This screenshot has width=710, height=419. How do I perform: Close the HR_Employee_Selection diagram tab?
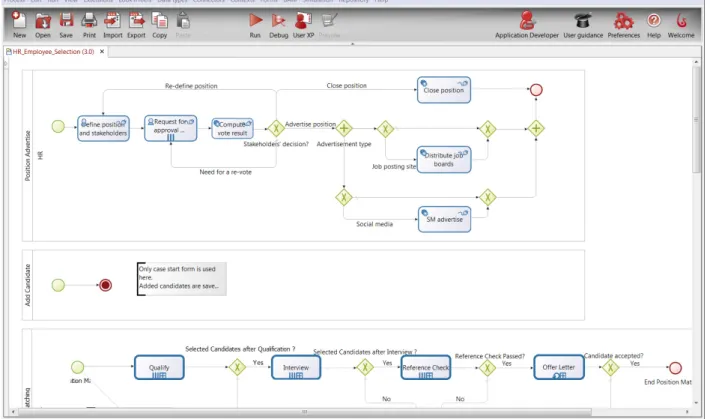click(102, 52)
